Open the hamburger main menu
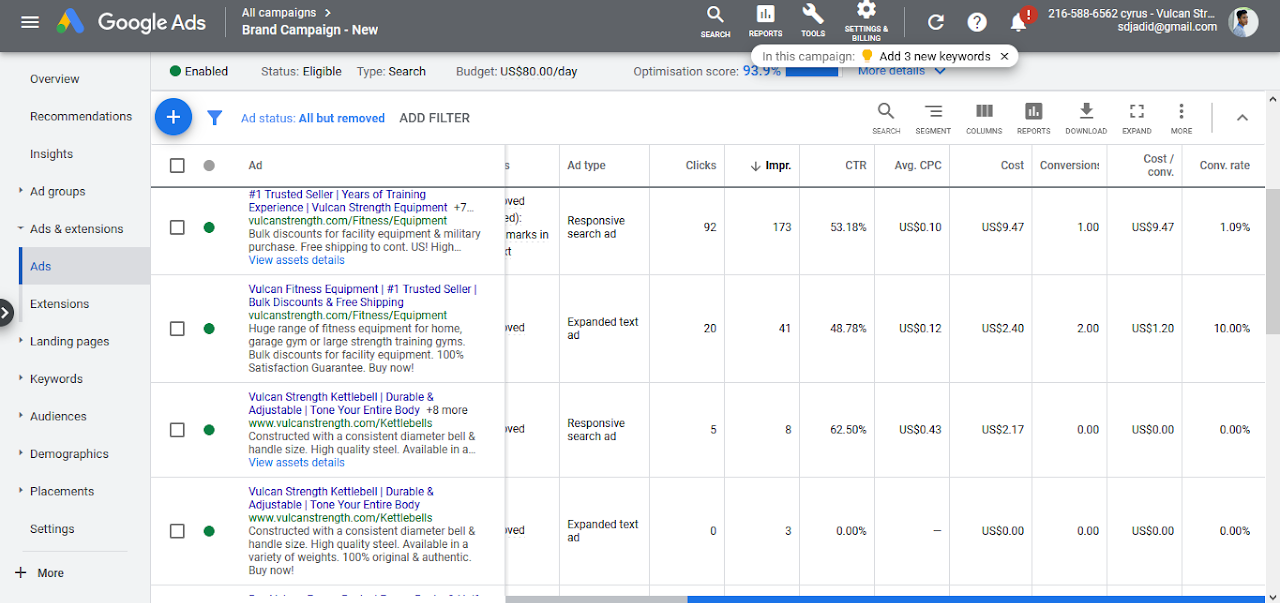 point(30,21)
